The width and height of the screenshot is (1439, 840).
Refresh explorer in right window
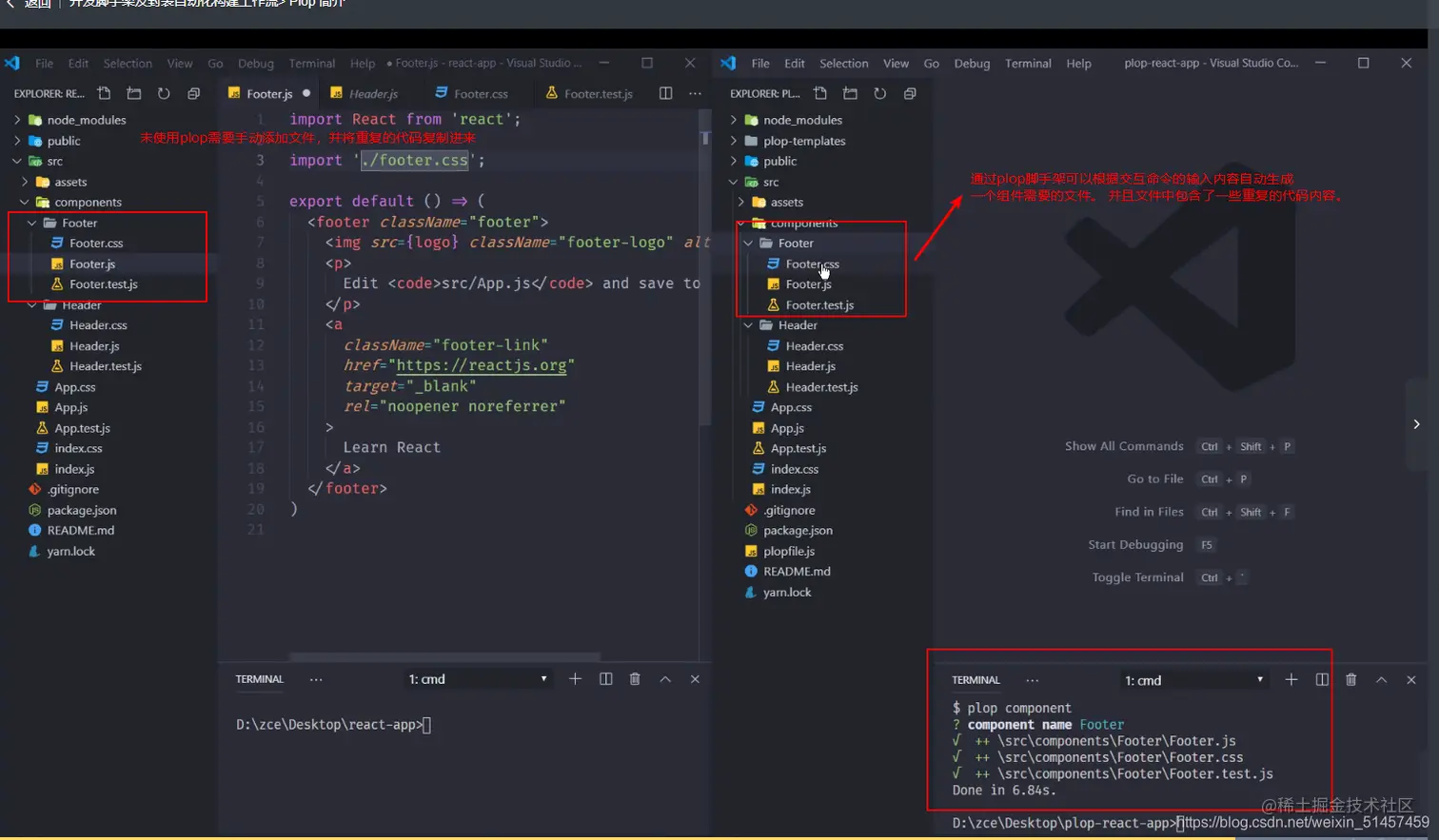[x=879, y=93]
